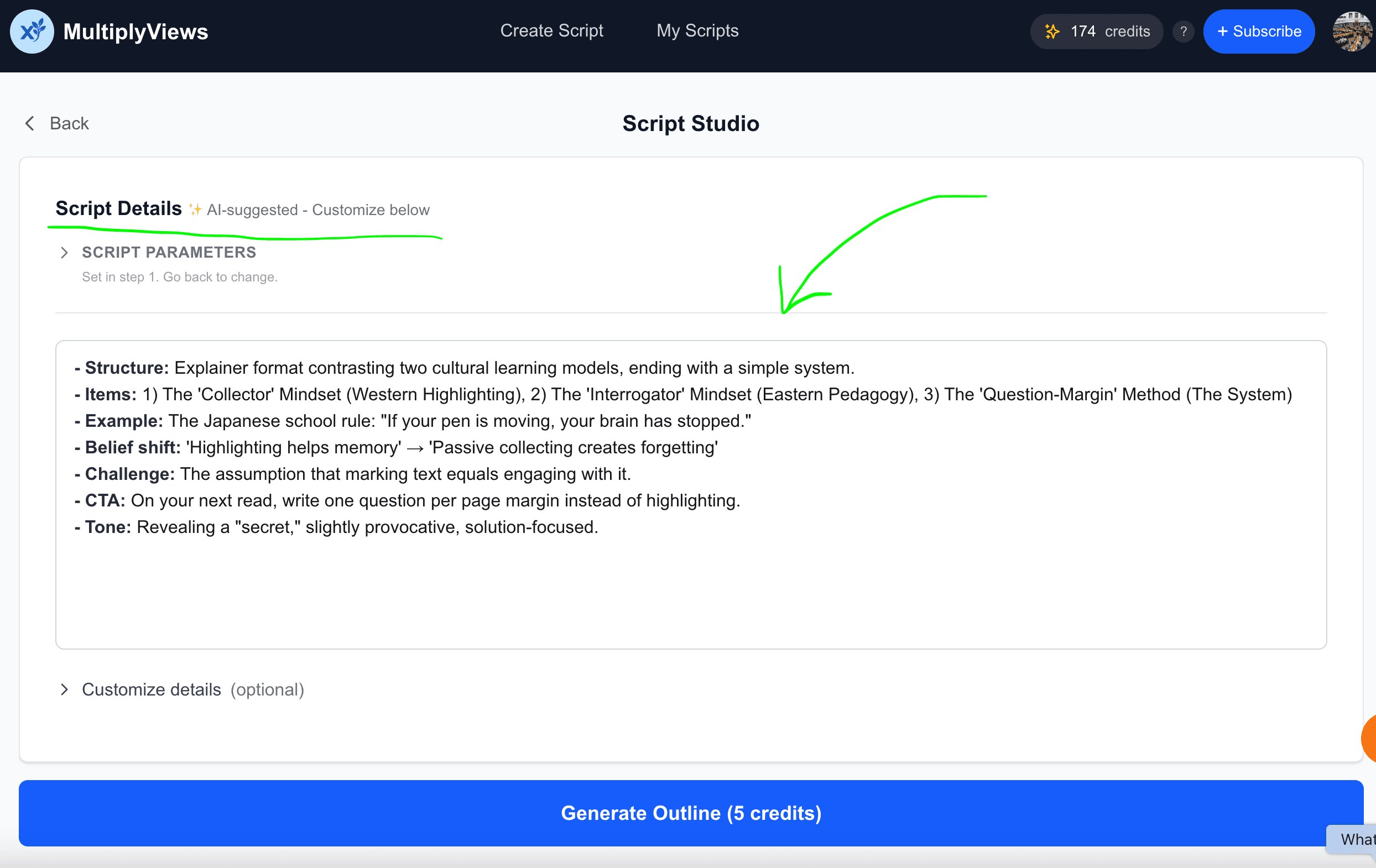Open the Create Script tab
Viewport: 1376px width, 868px height.
tap(551, 31)
